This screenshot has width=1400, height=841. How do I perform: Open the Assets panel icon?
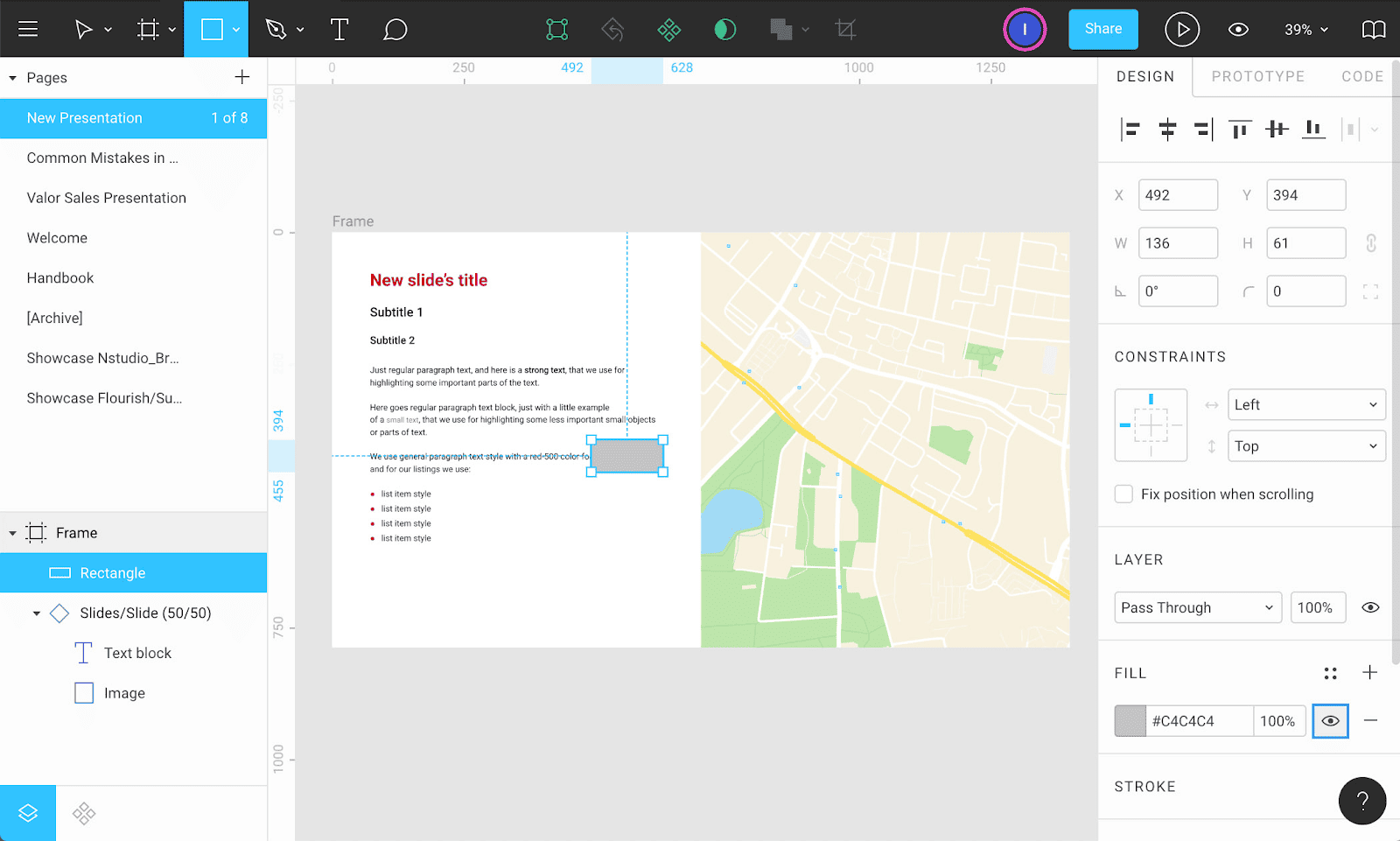tap(84, 813)
